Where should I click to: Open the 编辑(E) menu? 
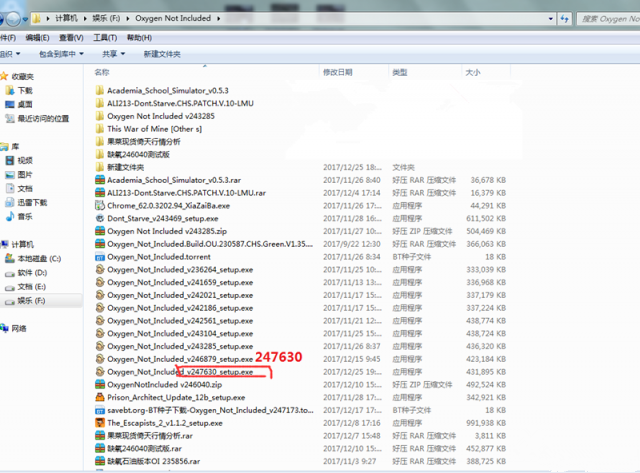pos(37,38)
